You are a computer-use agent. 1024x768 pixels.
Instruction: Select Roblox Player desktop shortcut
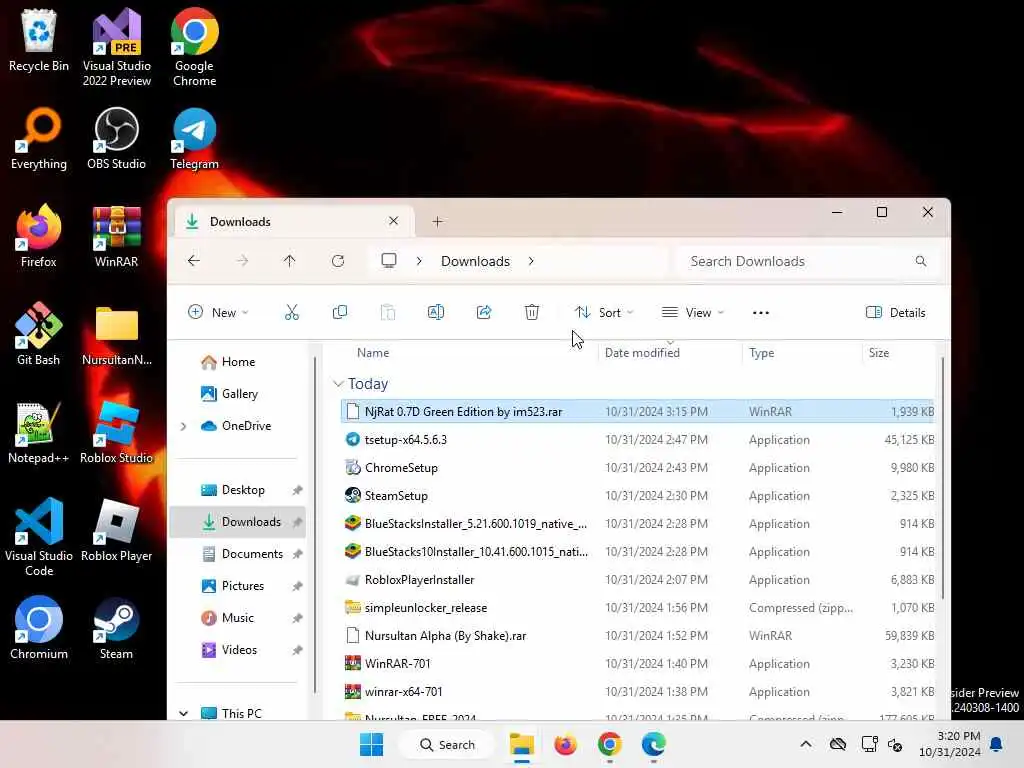pyautogui.click(x=116, y=530)
